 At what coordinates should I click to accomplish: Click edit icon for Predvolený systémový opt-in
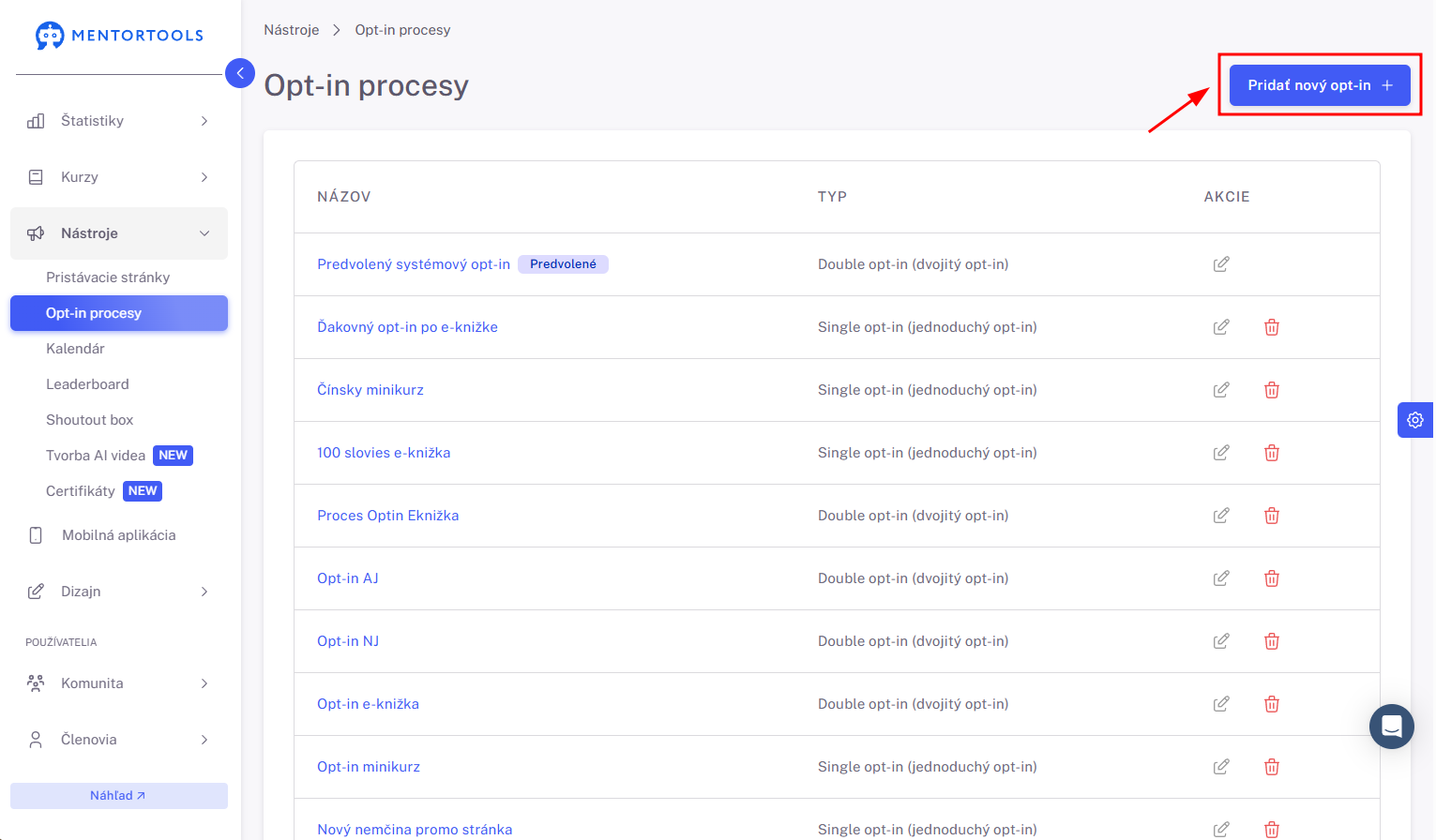click(1220, 264)
